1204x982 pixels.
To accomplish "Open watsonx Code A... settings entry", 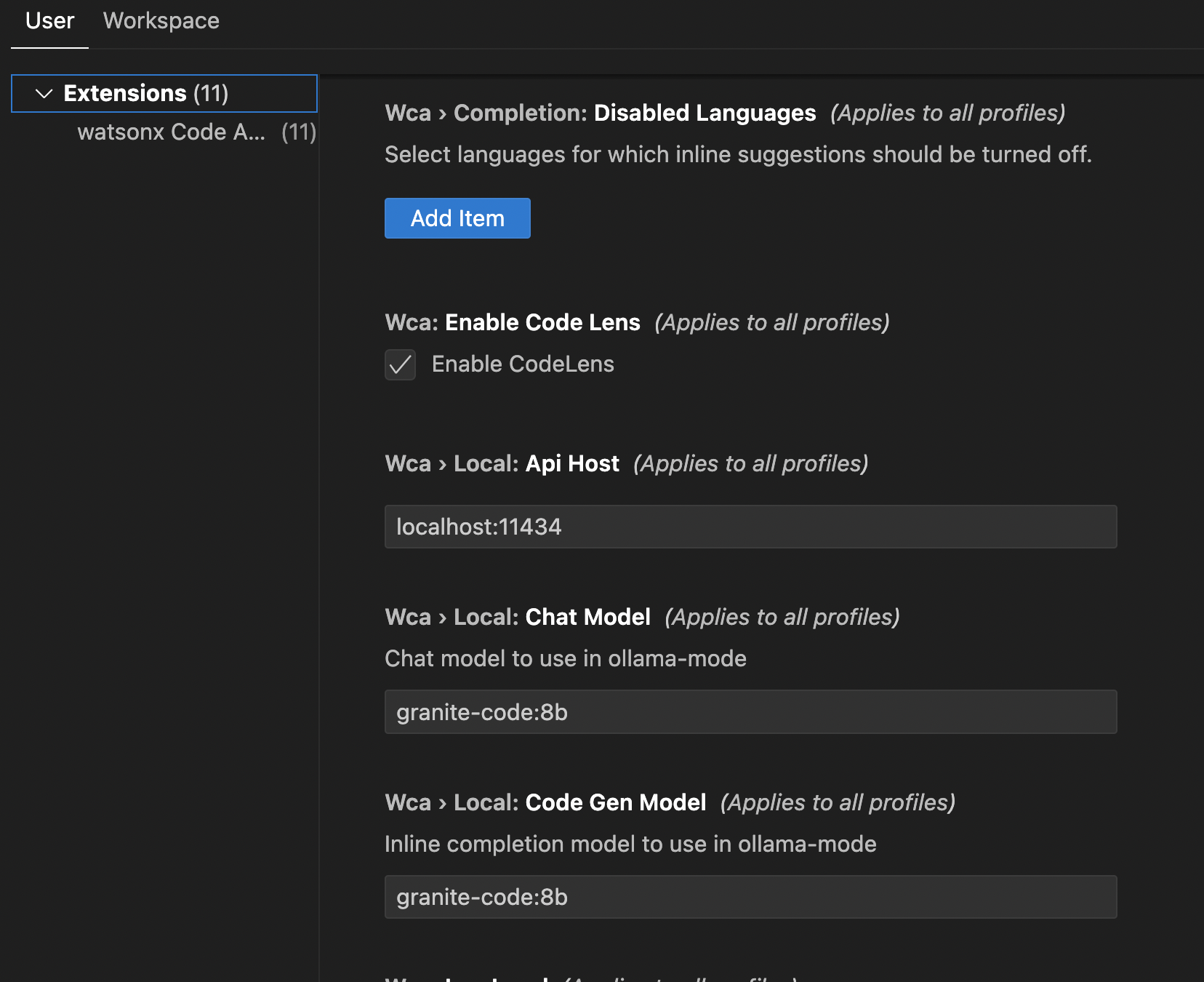I will point(196,132).
